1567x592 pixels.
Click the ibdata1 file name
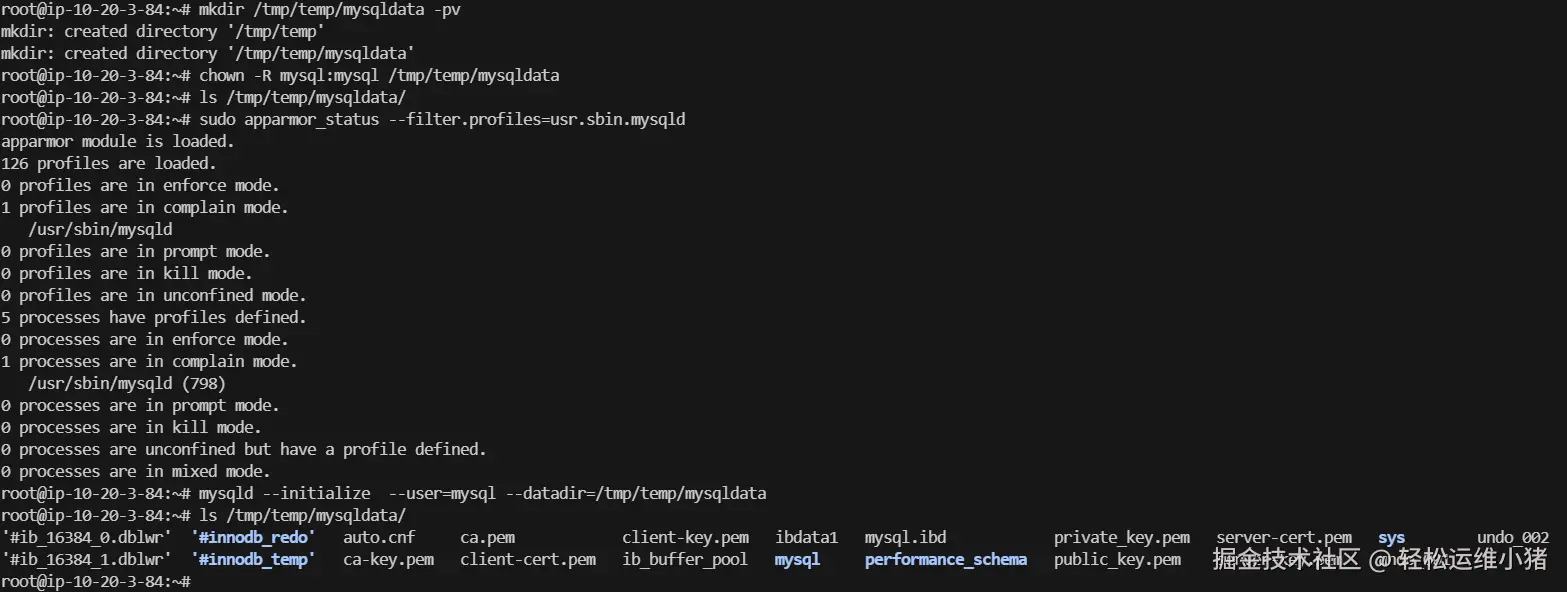(x=806, y=538)
